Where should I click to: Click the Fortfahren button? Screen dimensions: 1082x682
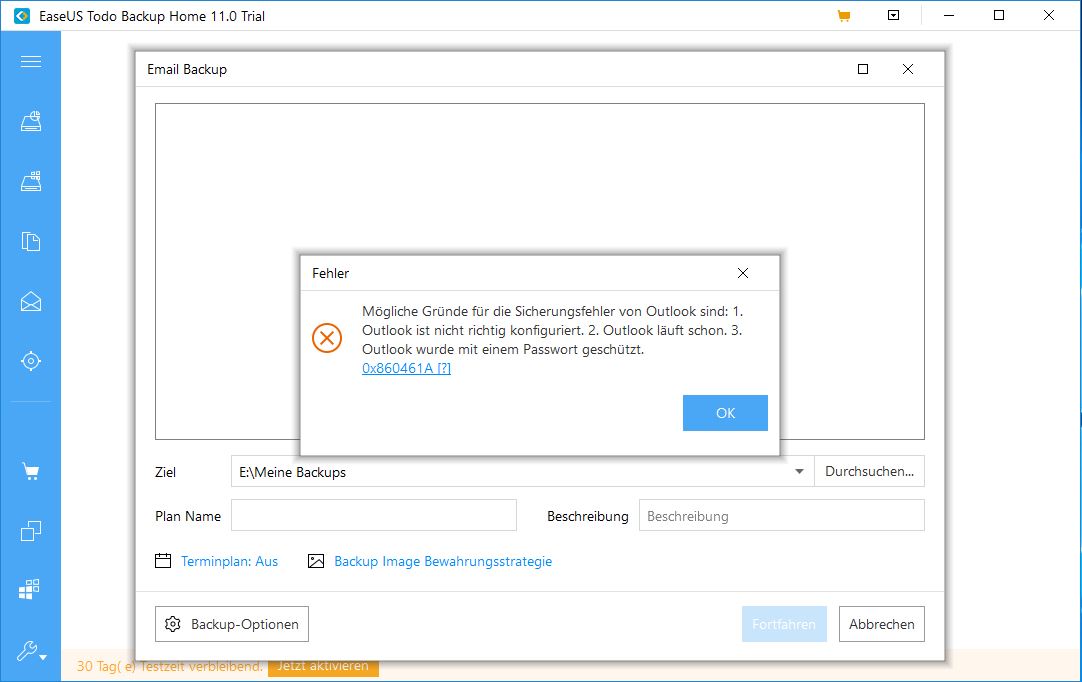(784, 624)
